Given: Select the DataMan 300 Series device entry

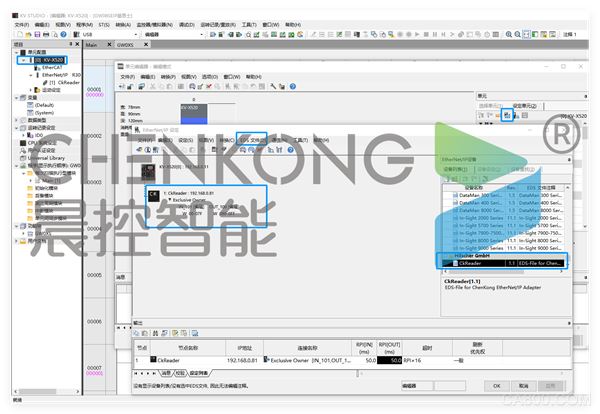Looking at the screenshot, I should [478, 193].
